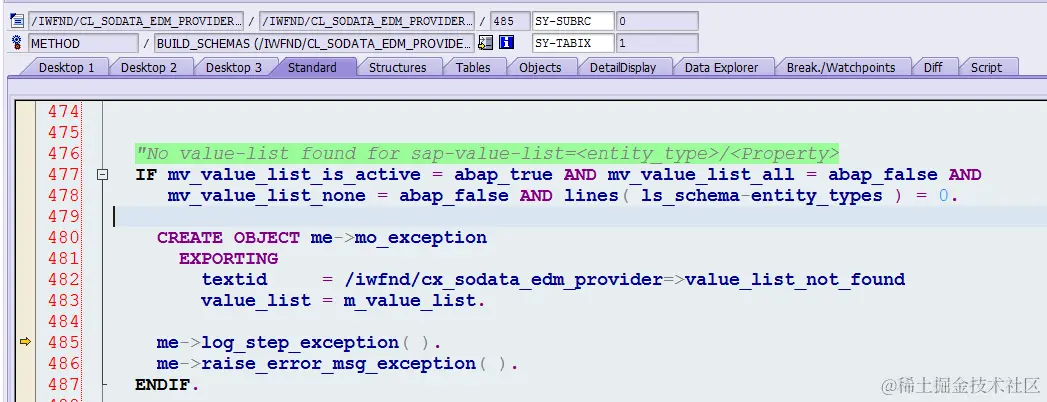This screenshot has width=1047, height=402.
Task: Click the SY-SUBRC variable field
Action: point(573,21)
